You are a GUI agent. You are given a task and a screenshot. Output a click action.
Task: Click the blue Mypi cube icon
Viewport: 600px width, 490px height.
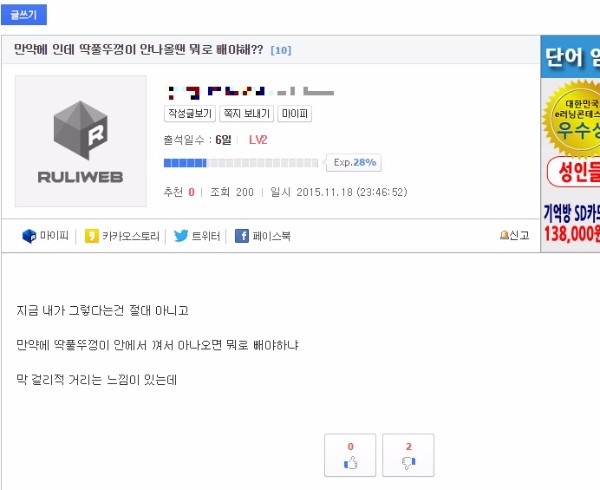pos(29,236)
